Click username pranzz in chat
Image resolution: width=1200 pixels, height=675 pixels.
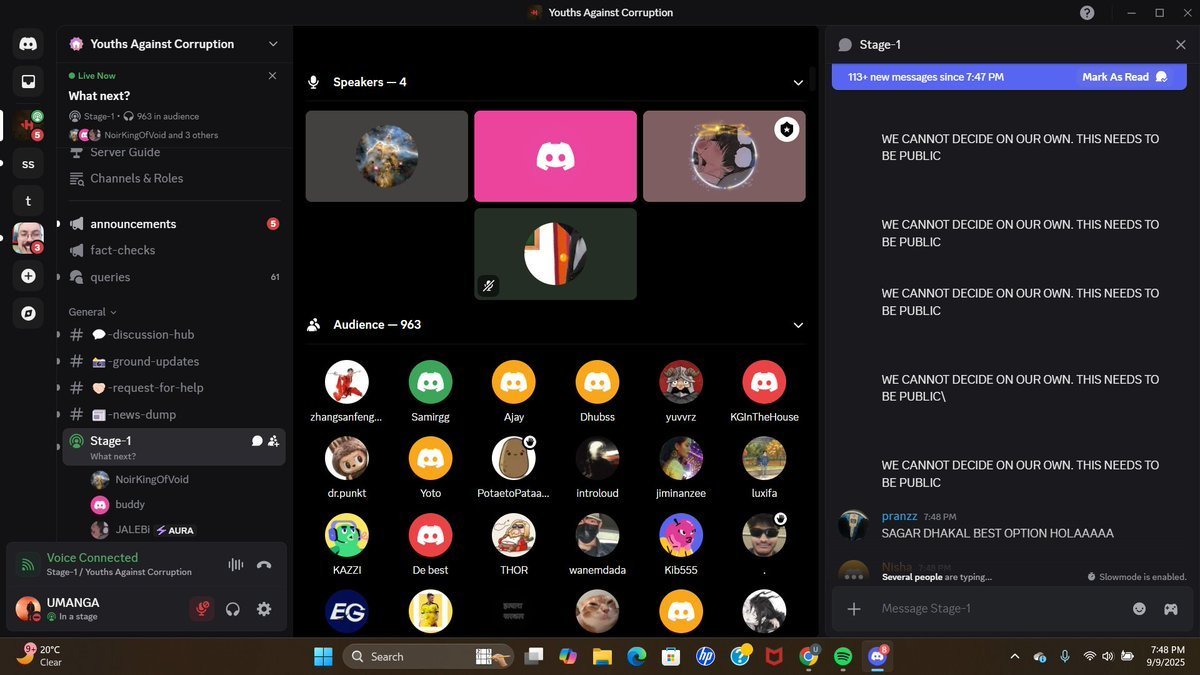pyautogui.click(x=899, y=516)
